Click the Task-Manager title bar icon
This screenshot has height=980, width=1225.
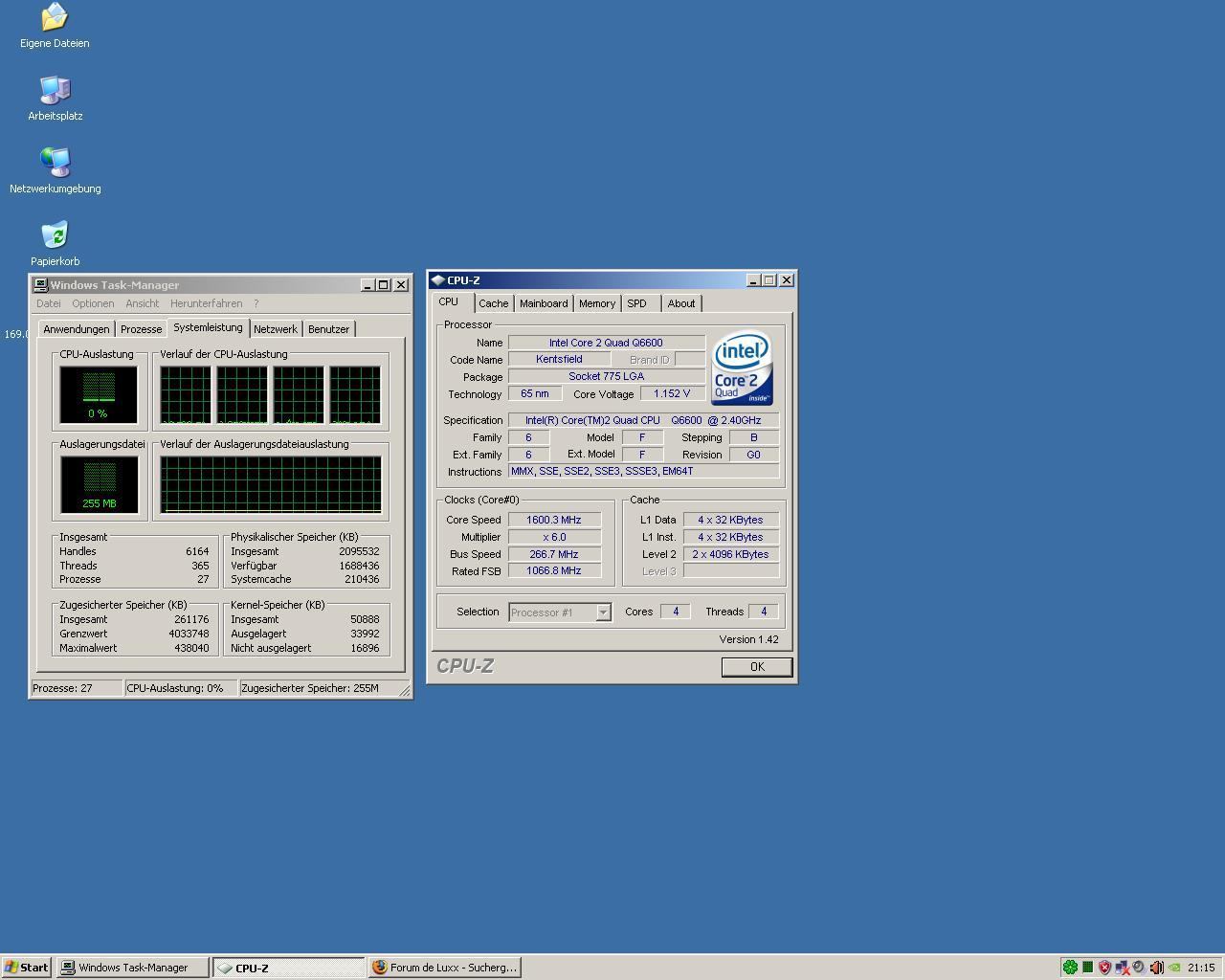point(40,285)
